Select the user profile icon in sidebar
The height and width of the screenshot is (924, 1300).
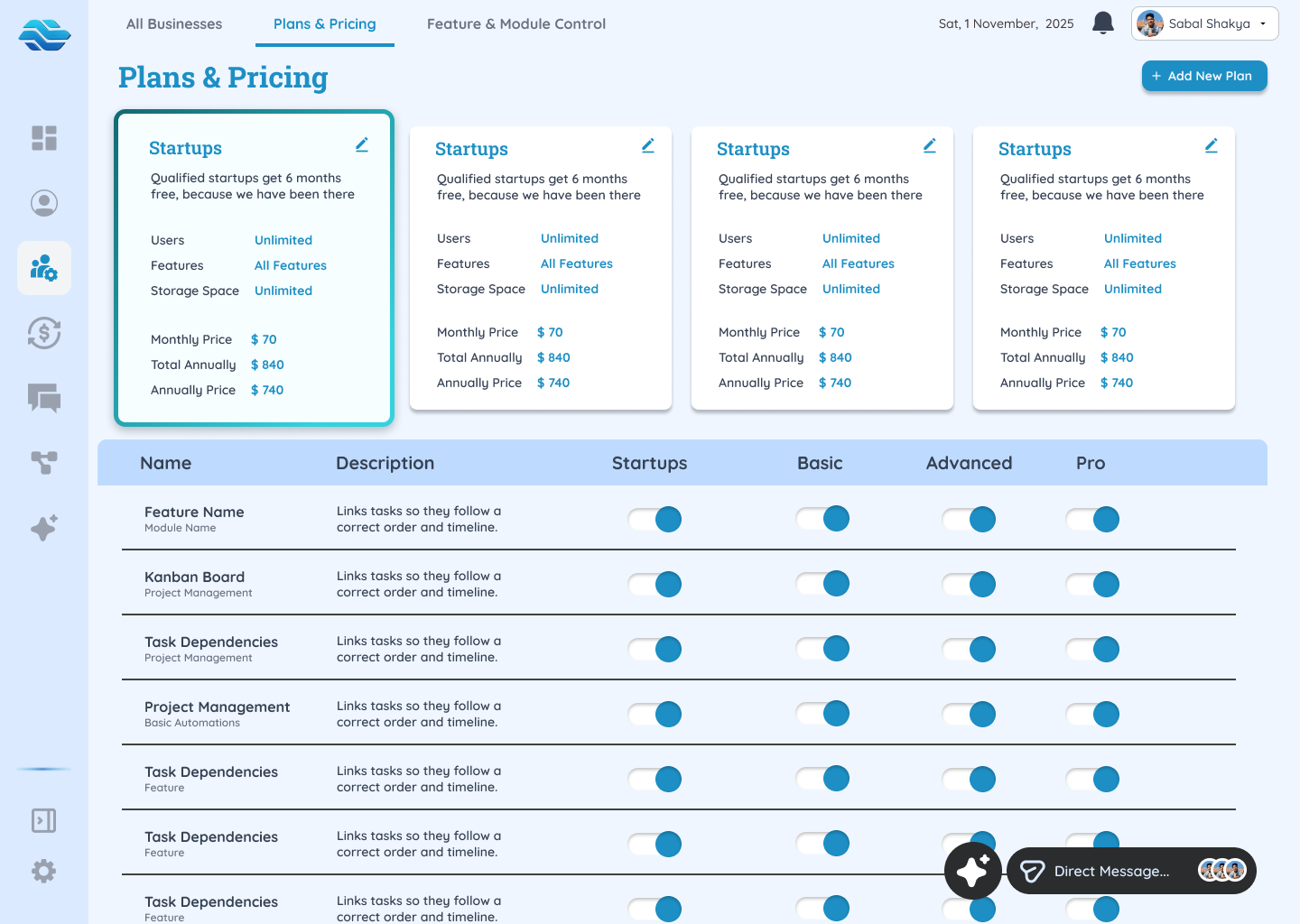(x=43, y=203)
